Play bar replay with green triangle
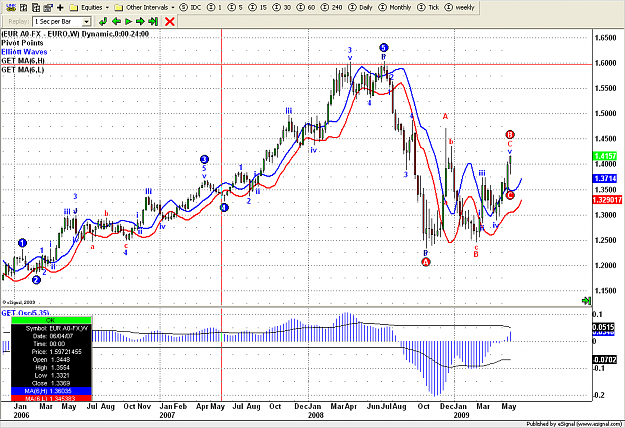The image size is (625, 428). pyautogui.click(x=128, y=22)
